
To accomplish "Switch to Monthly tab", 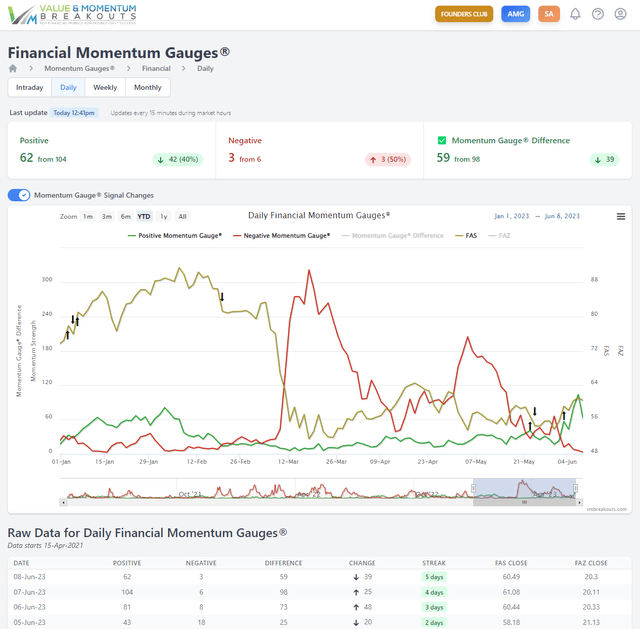I will click(x=148, y=87).
